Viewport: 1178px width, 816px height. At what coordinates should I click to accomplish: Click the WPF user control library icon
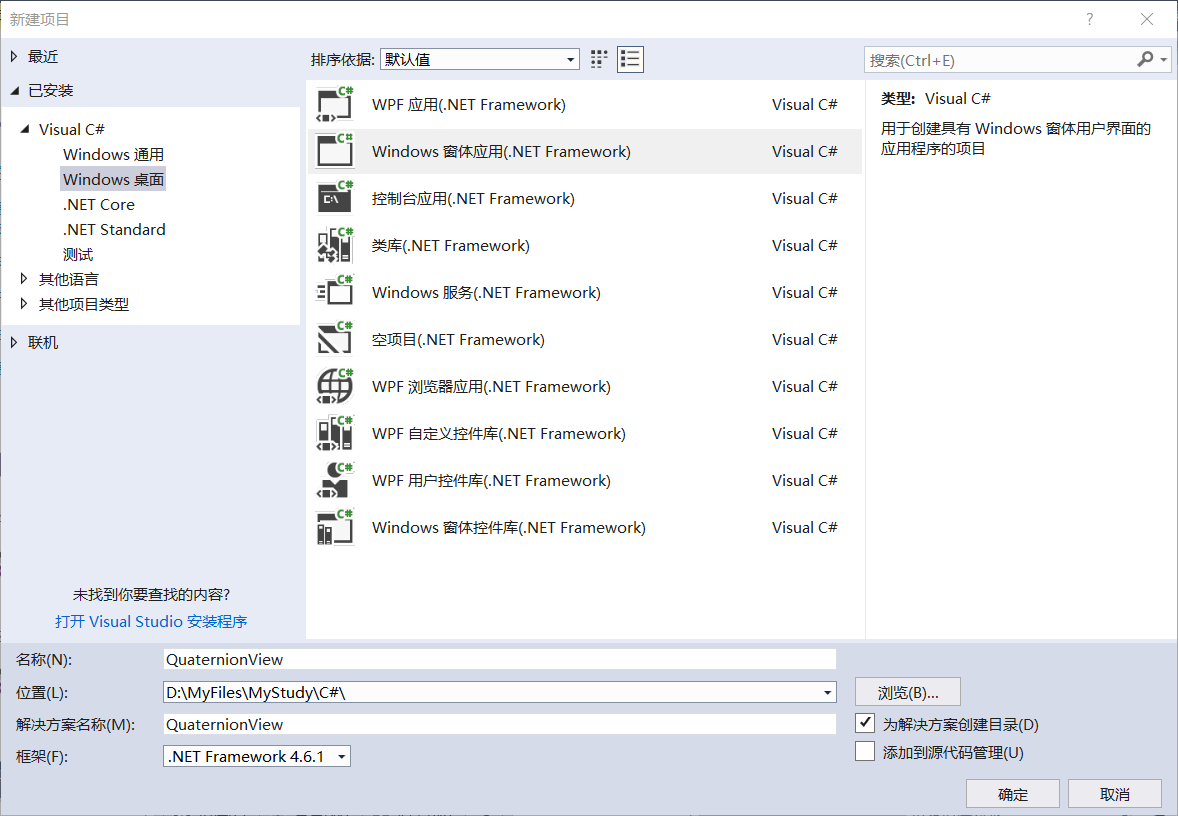(334, 480)
